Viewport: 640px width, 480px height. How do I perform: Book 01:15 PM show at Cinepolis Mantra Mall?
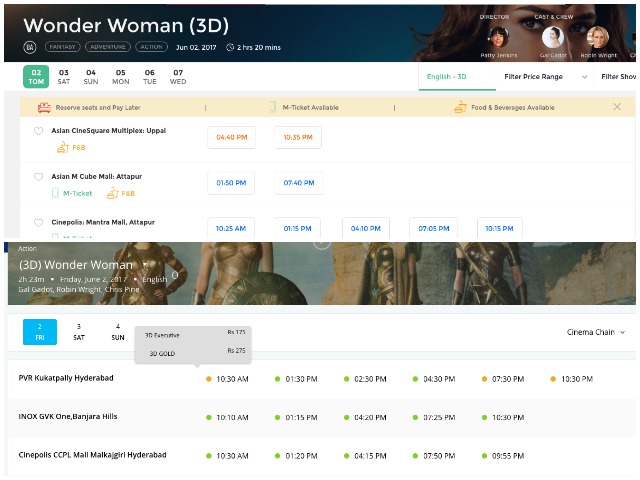[298, 228]
